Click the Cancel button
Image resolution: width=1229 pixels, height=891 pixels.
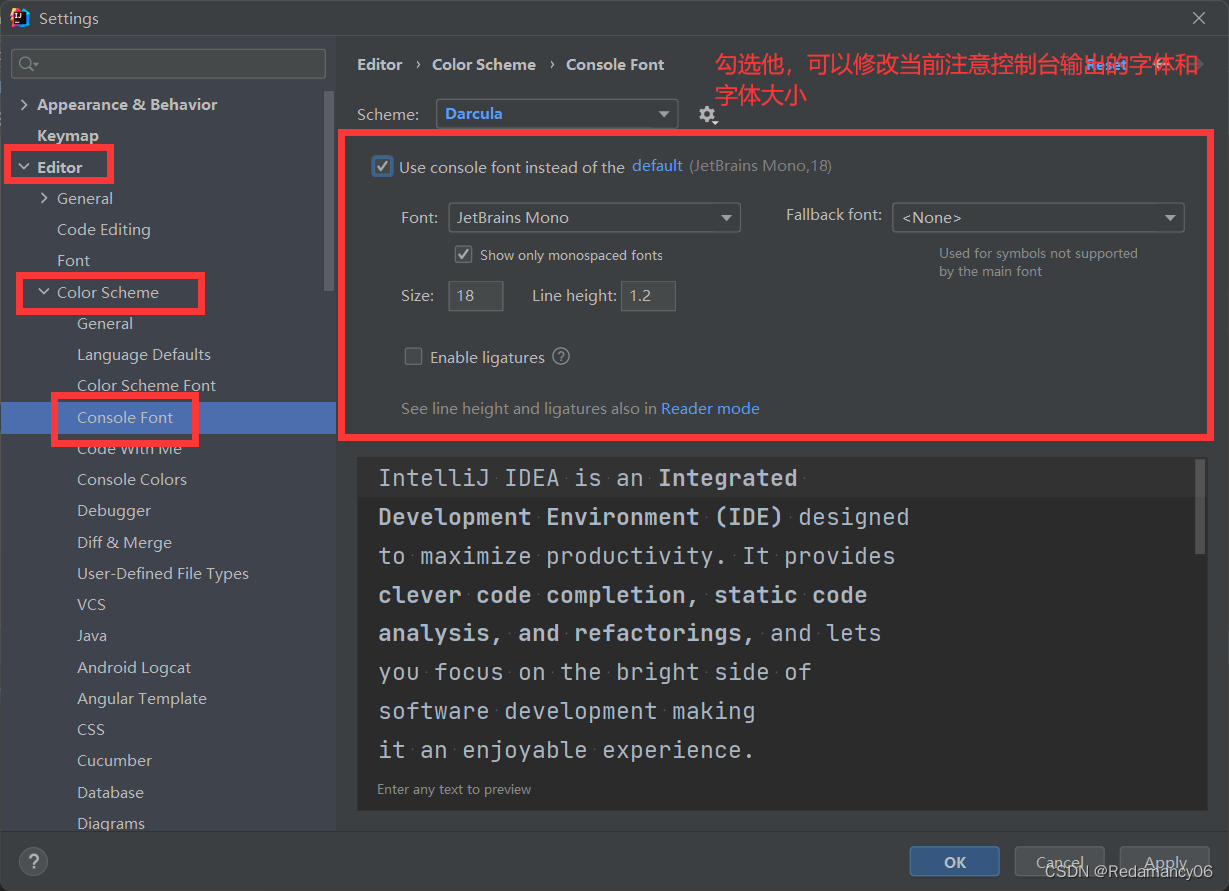(1059, 861)
